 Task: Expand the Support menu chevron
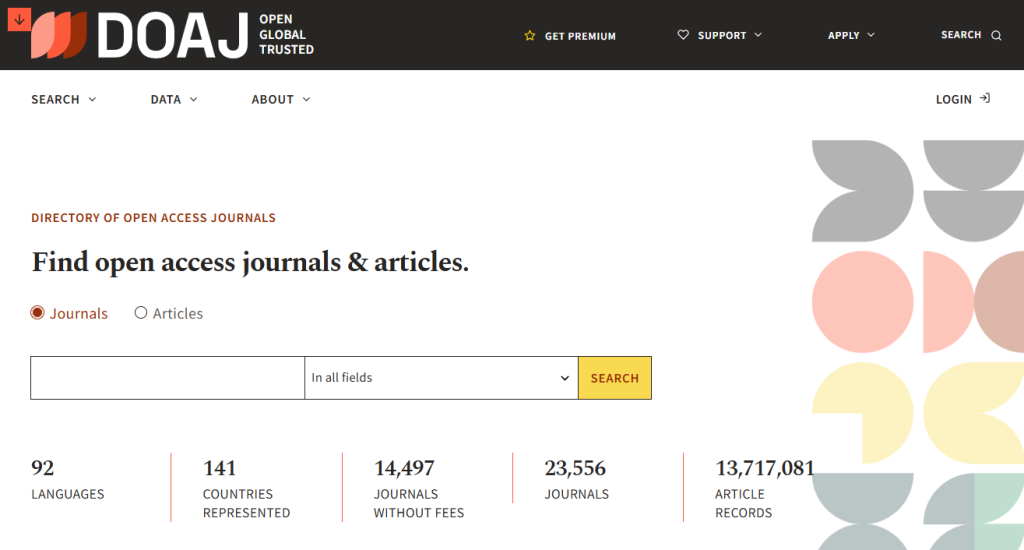758,35
